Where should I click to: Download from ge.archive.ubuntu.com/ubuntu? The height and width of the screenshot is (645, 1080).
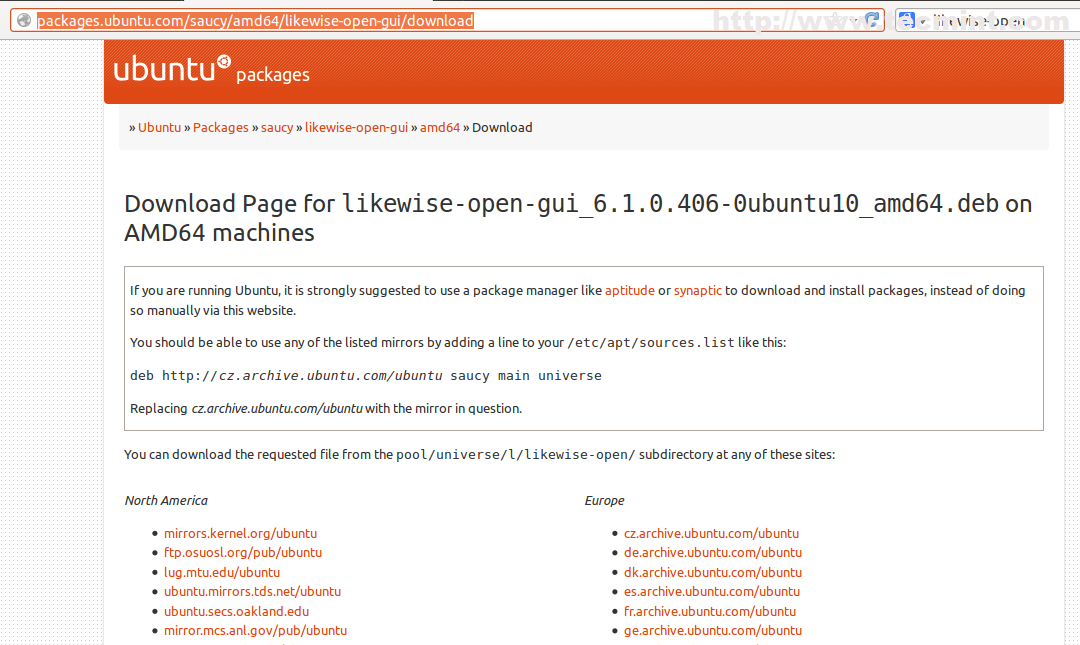coord(713,631)
